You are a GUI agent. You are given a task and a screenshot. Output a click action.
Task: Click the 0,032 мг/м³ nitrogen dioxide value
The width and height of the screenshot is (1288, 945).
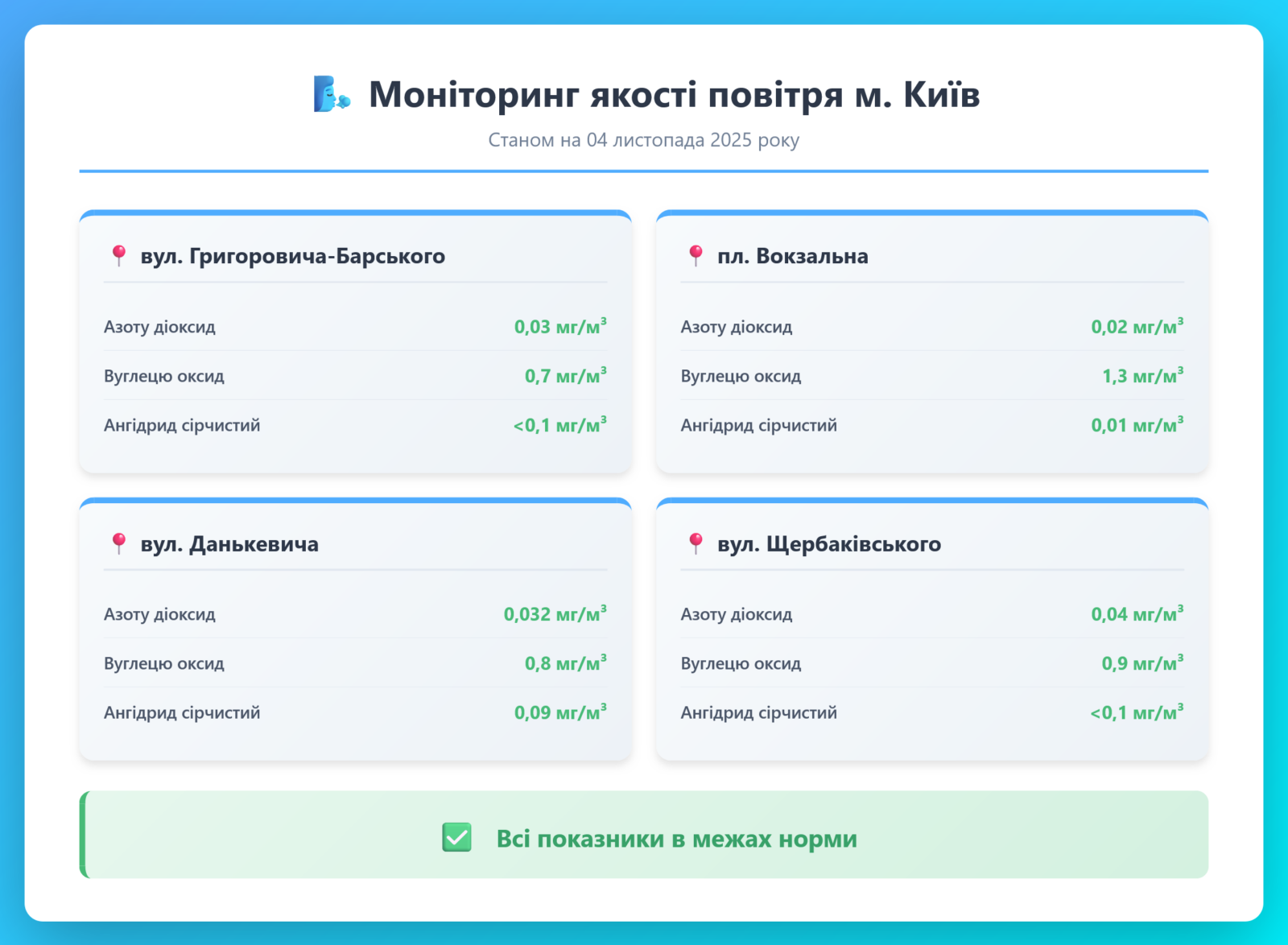[x=555, y=614]
